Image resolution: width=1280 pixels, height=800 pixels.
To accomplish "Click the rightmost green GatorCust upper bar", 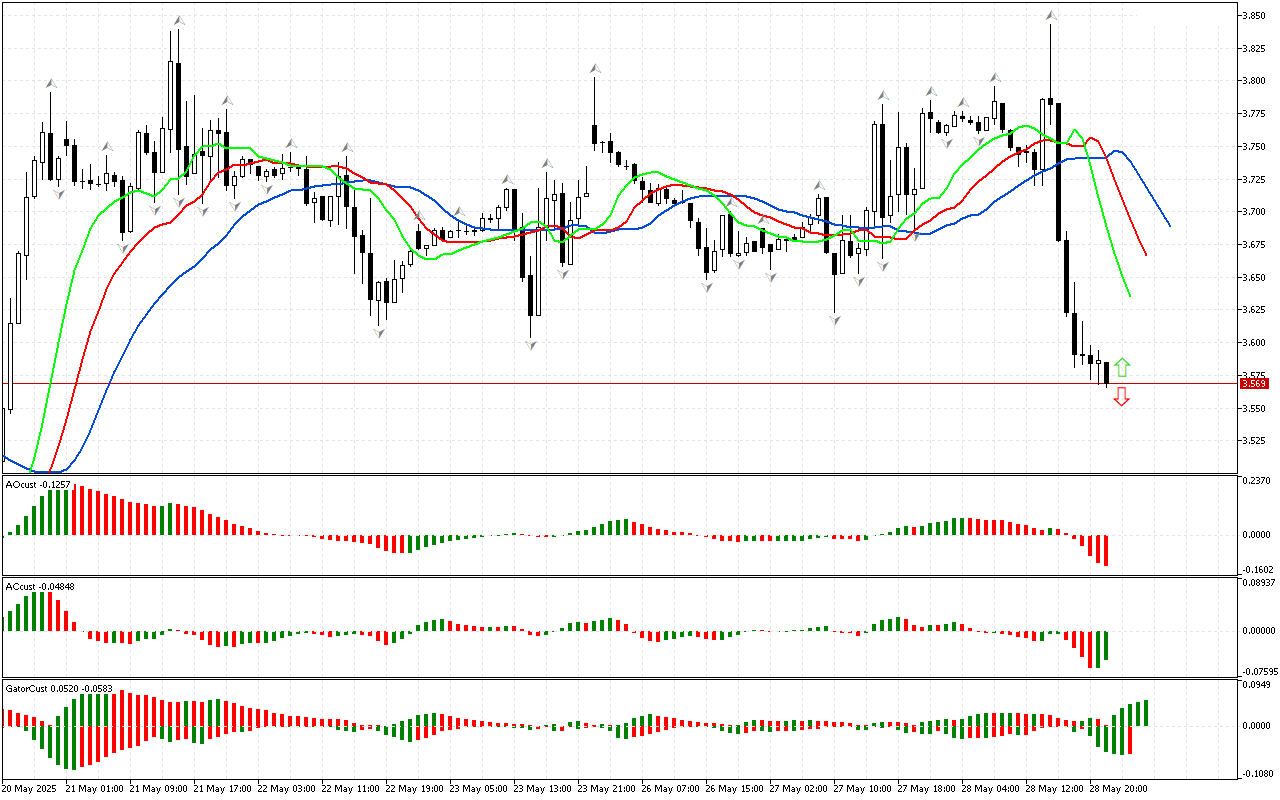I will click(x=1144, y=713).
